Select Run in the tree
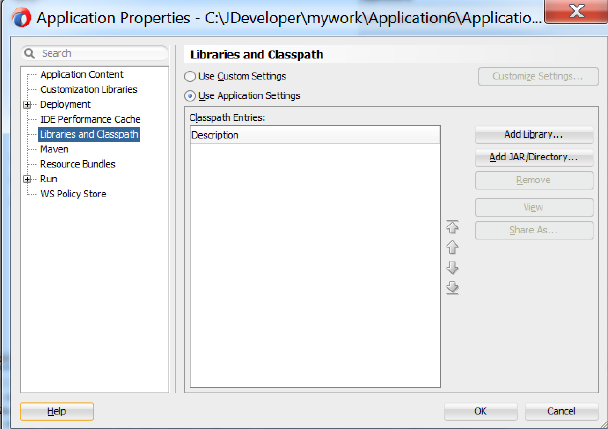The image size is (608, 429). [49, 179]
